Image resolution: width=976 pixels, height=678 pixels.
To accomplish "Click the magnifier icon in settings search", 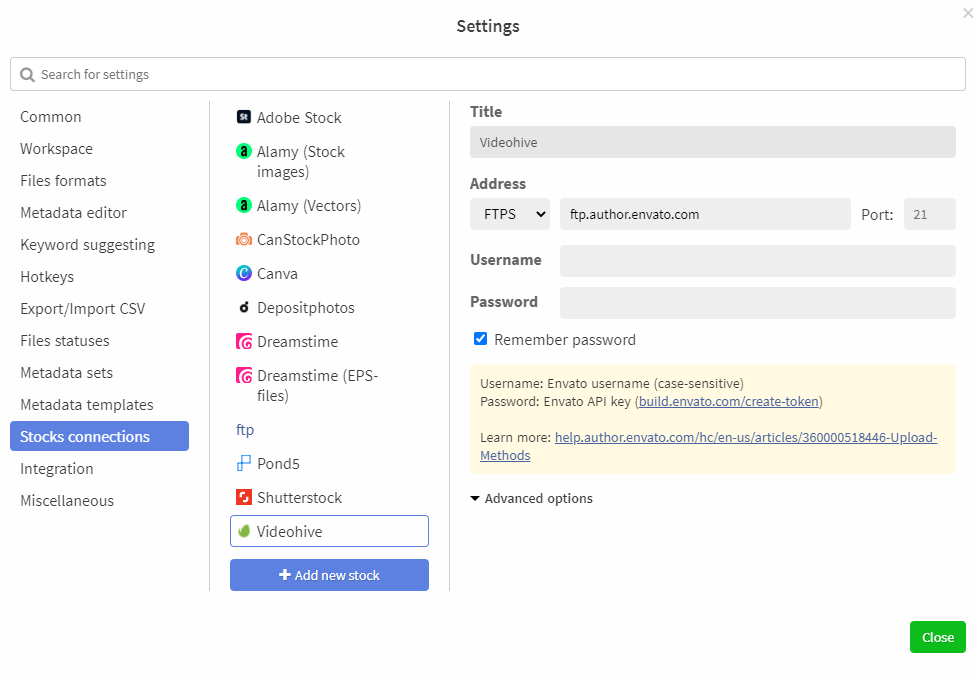I will click(27, 75).
